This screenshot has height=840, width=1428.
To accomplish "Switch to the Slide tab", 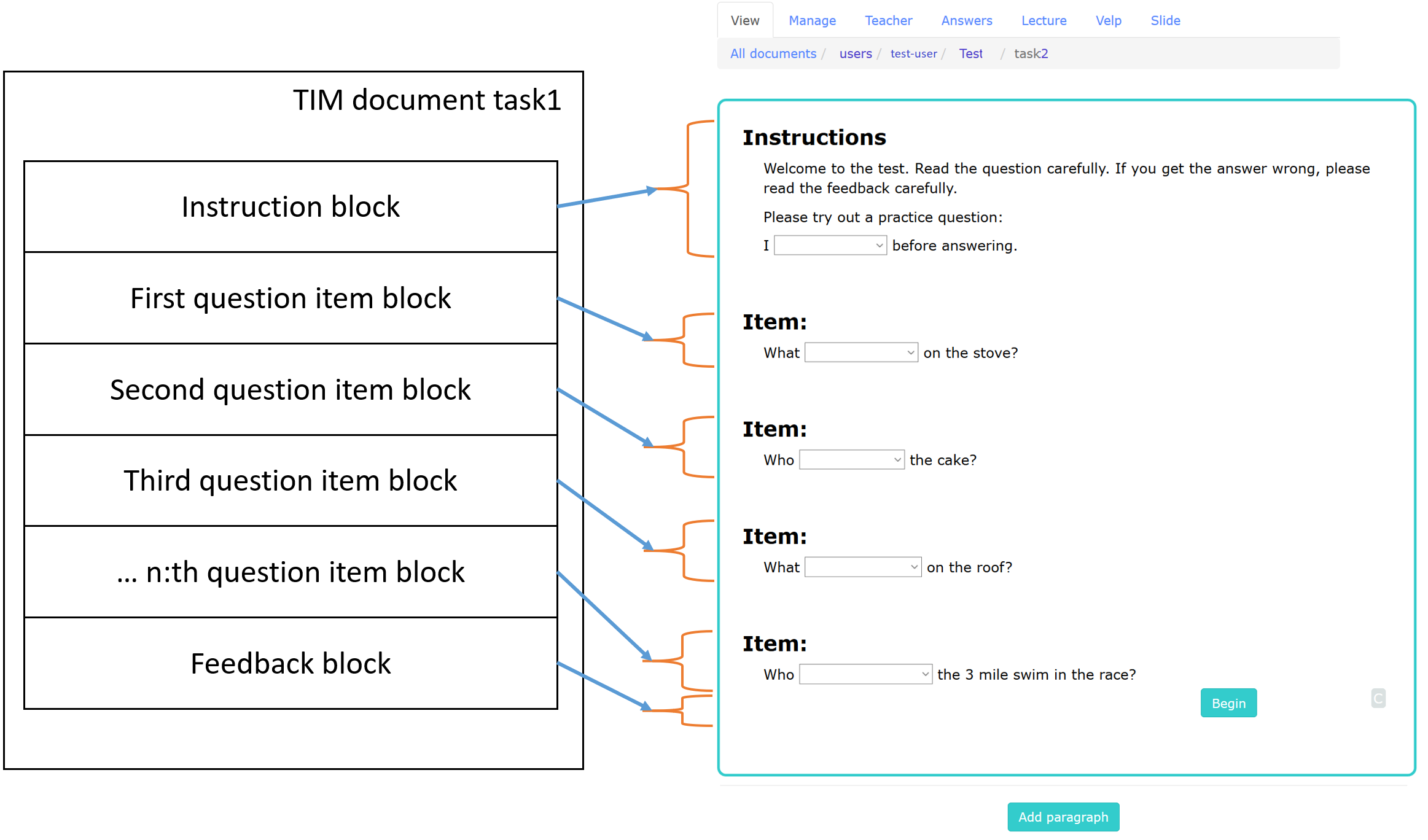I will click(x=1165, y=20).
